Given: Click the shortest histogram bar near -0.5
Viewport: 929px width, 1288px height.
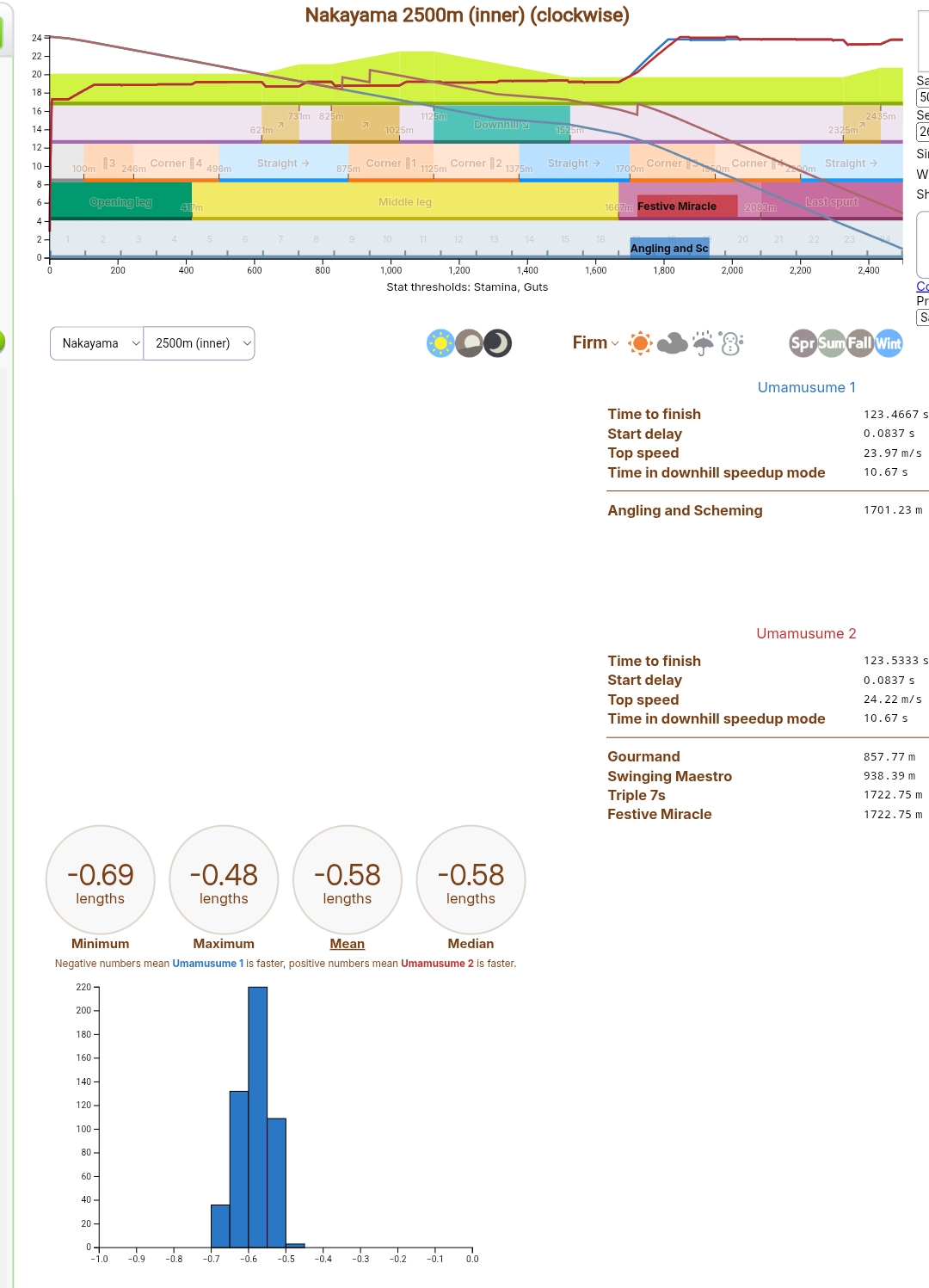Looking at the screenshot, I should (295, 1245).
